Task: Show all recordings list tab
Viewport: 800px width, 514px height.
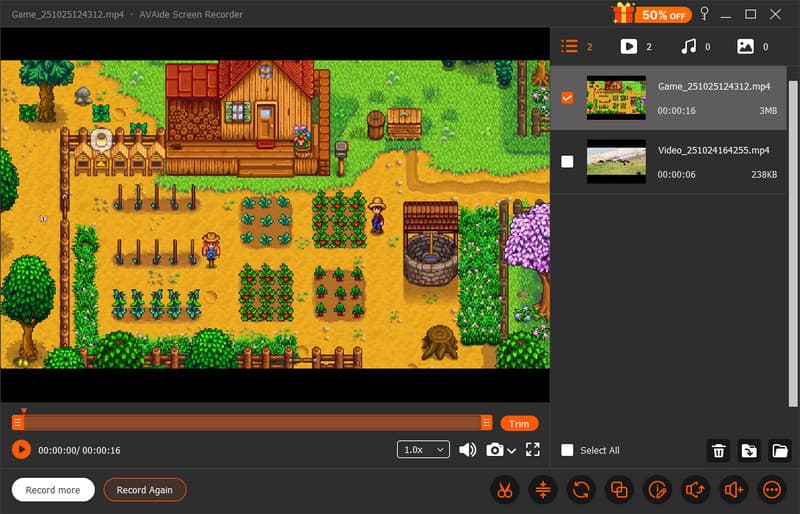Action: click(577, 46)
